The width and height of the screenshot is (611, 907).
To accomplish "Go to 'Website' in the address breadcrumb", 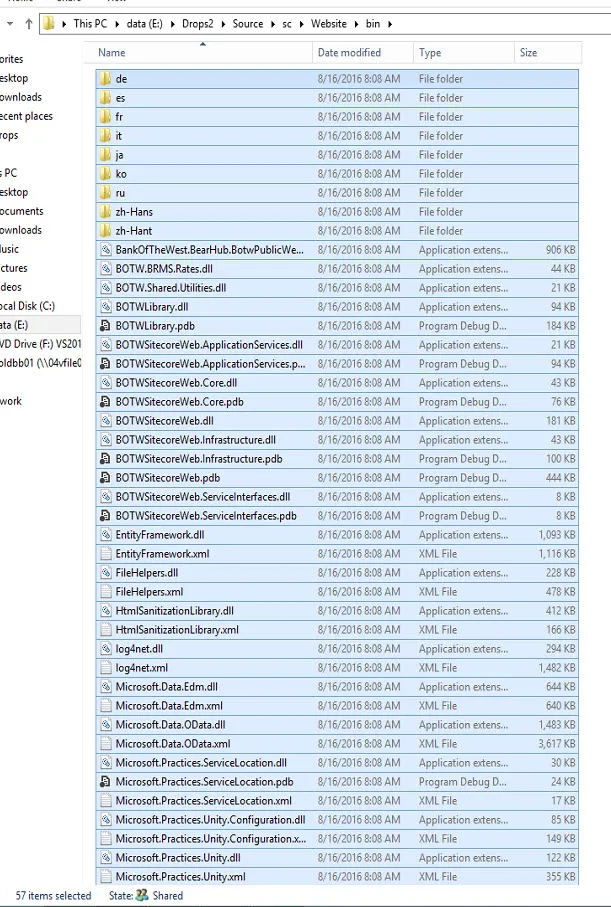I will pos(329,24).
